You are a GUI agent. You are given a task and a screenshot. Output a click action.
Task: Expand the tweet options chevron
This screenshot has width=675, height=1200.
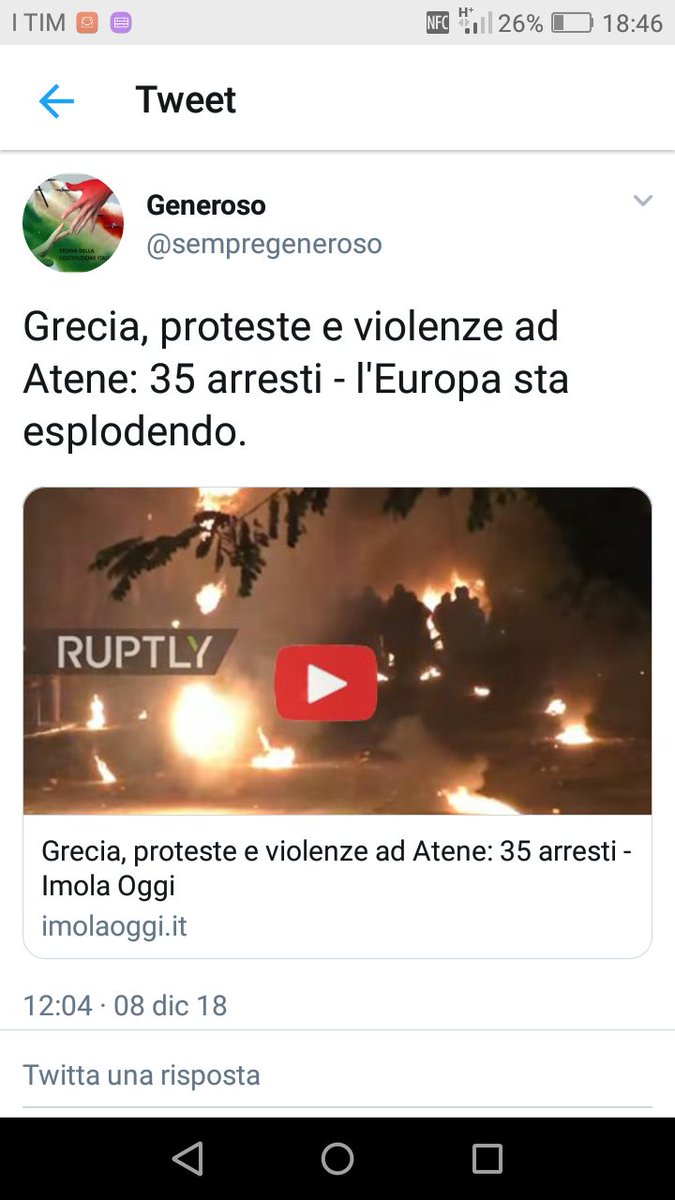click(642, 201)
